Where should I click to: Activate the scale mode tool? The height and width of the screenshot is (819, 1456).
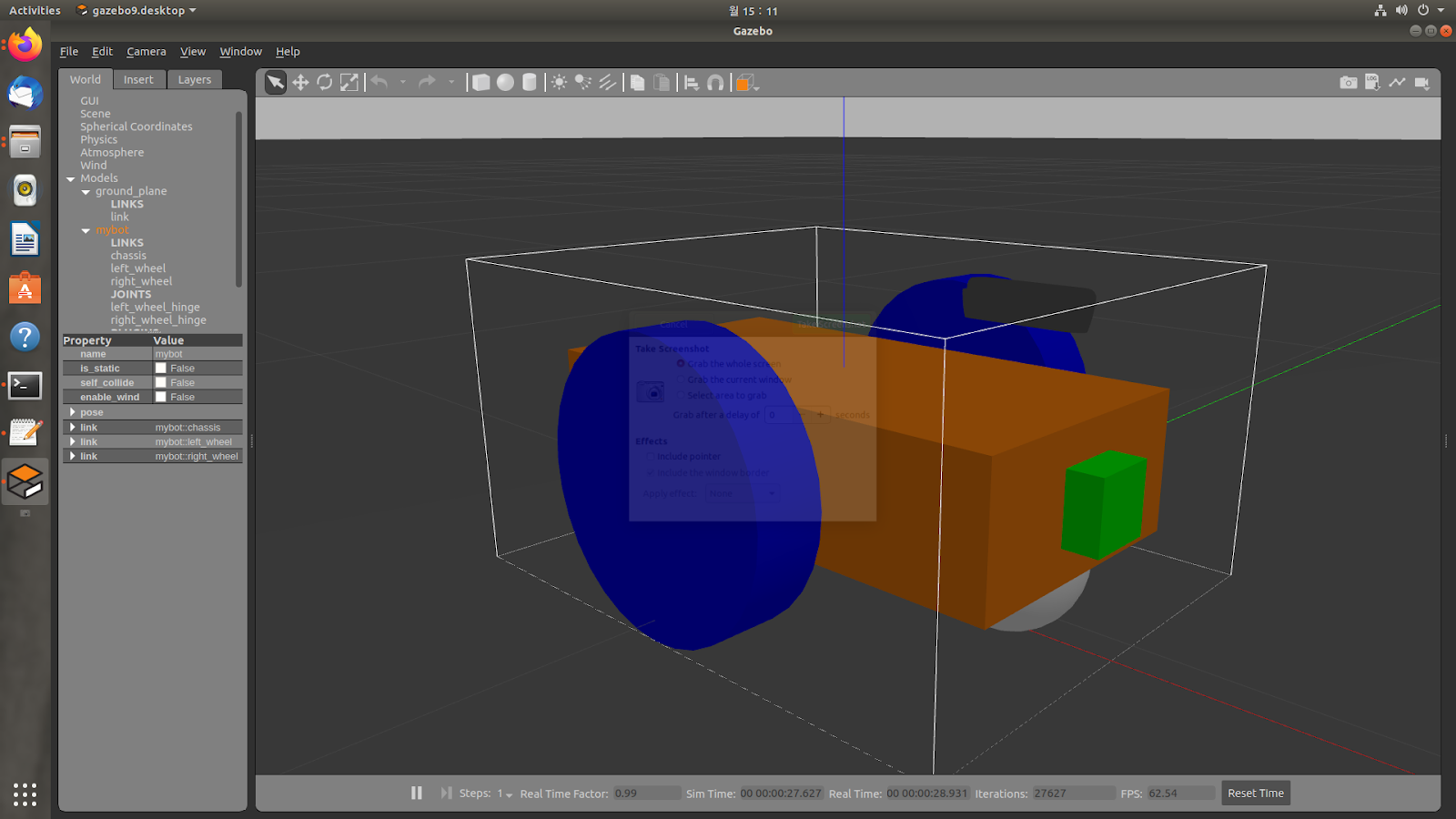349,83
